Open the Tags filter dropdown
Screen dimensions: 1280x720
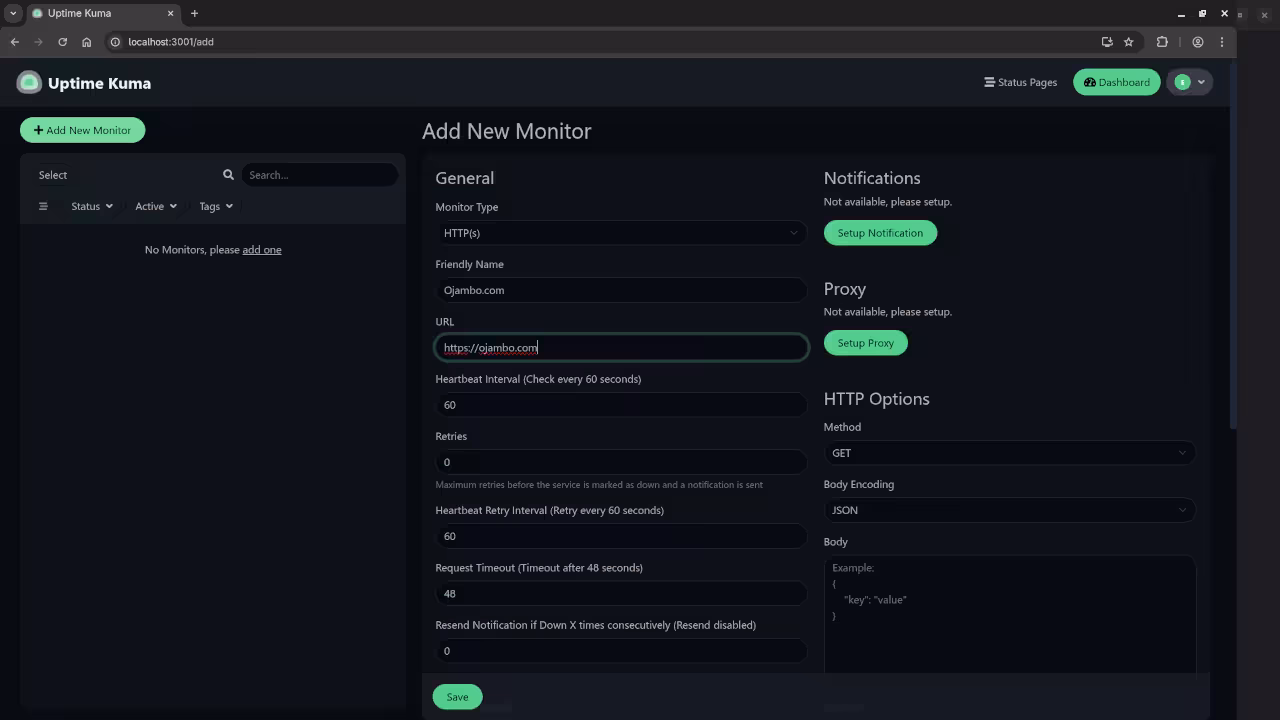(216, 206)
